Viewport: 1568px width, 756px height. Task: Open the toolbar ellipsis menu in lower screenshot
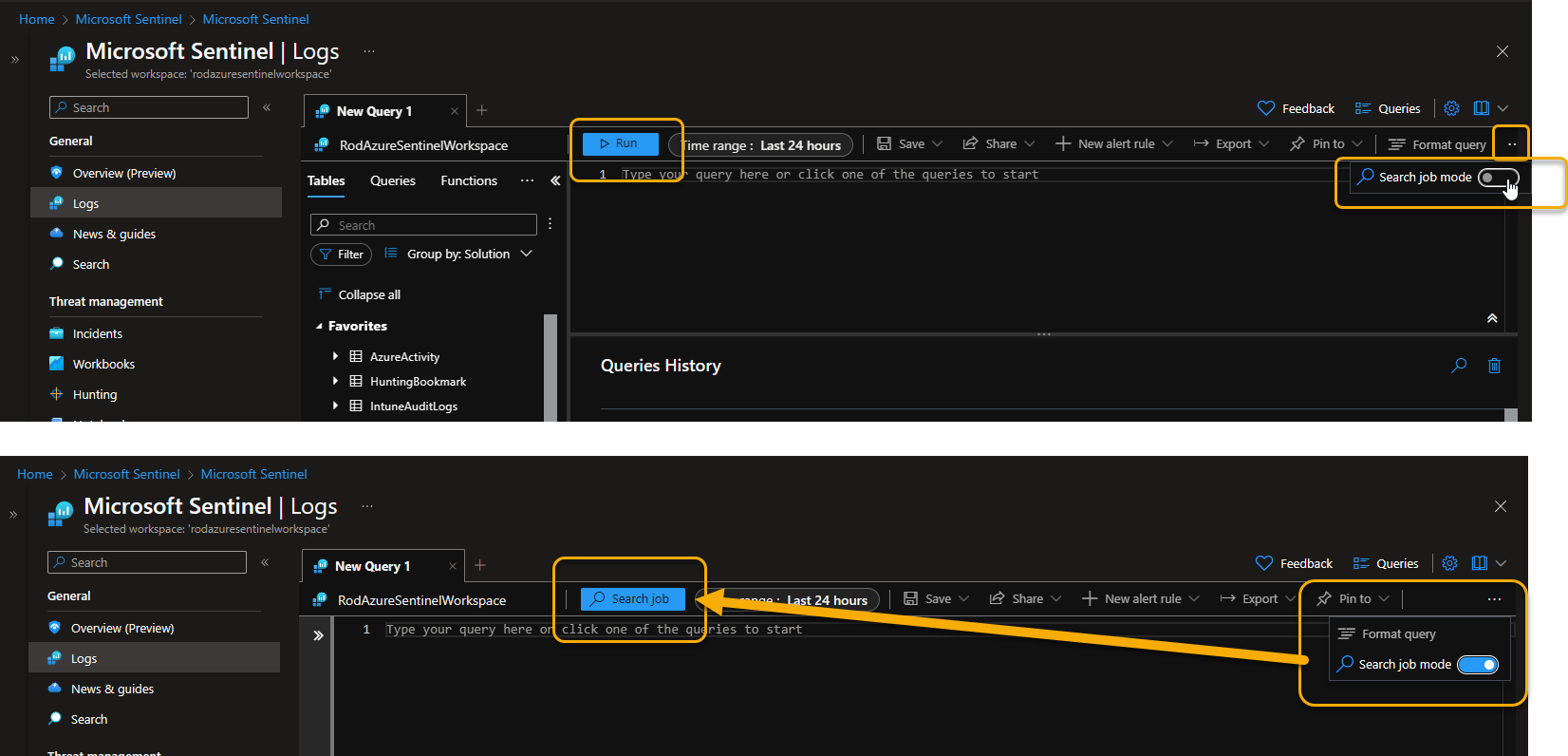[1494, 599]
